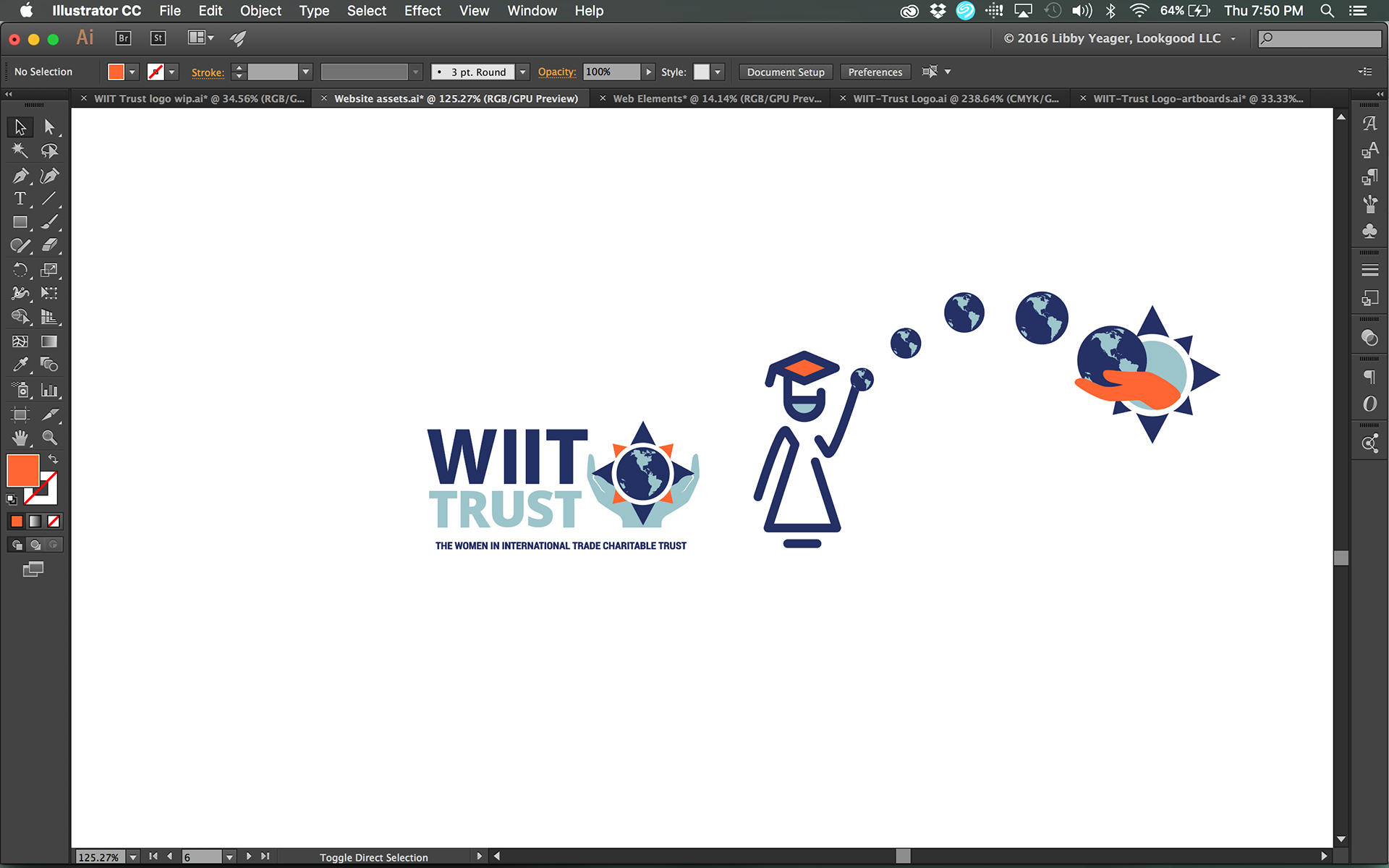This screenshot has width=1389, height=868.
Task: Open the 3 pt. Round brush dropdown
Action: pos(523,72)
